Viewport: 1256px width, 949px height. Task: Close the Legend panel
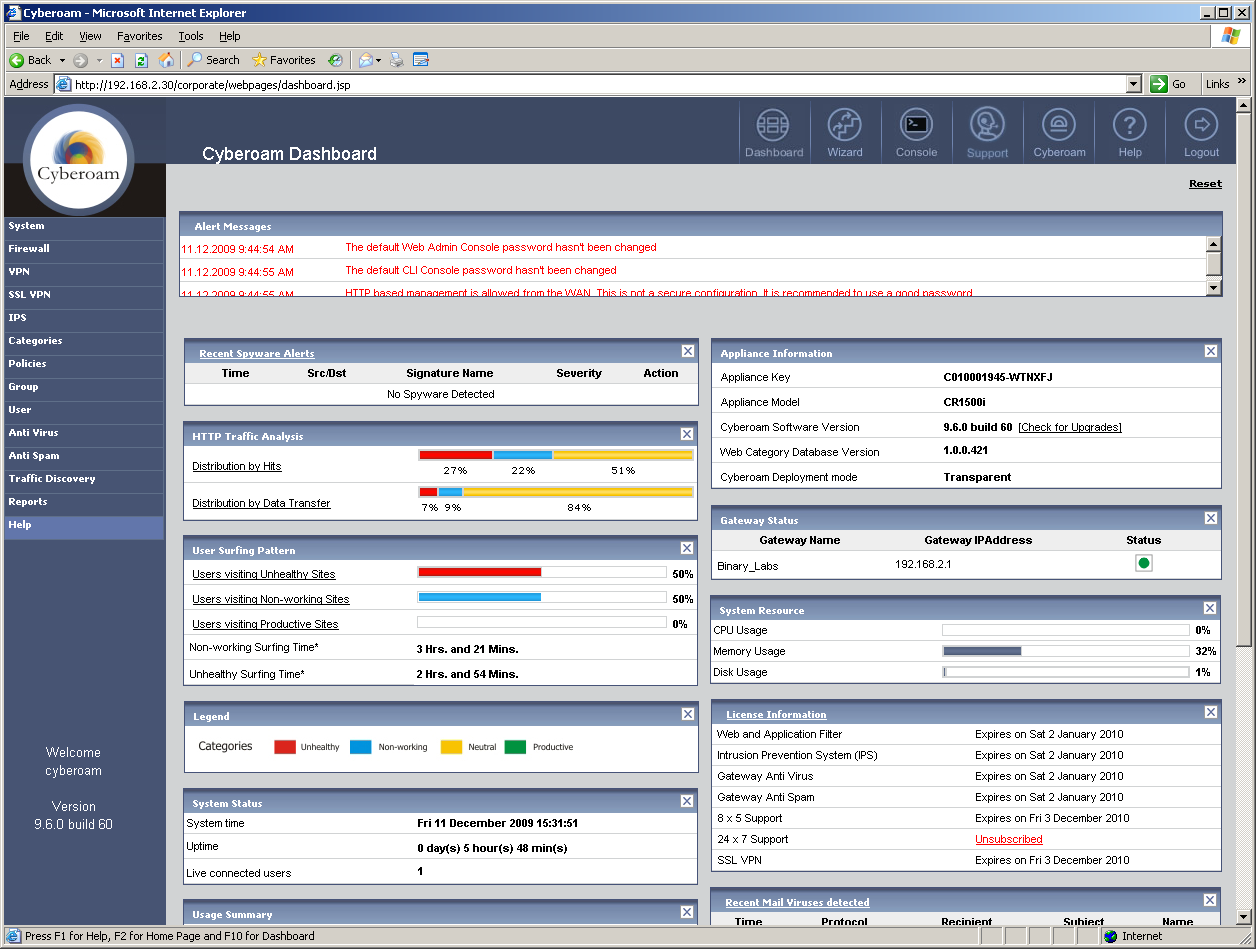(x=687, y=714)
